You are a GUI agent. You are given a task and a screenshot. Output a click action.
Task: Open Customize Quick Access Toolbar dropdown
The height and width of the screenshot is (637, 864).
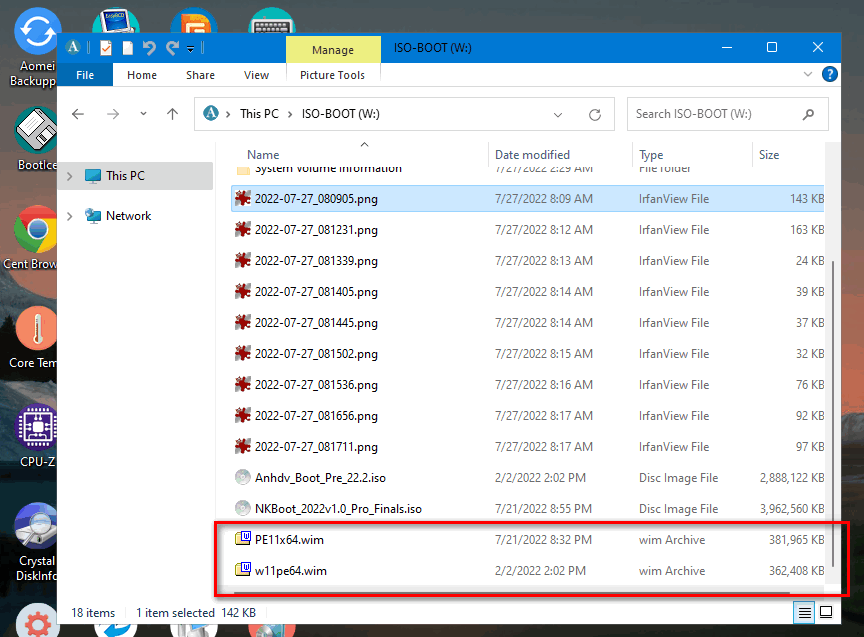(190, 49)
